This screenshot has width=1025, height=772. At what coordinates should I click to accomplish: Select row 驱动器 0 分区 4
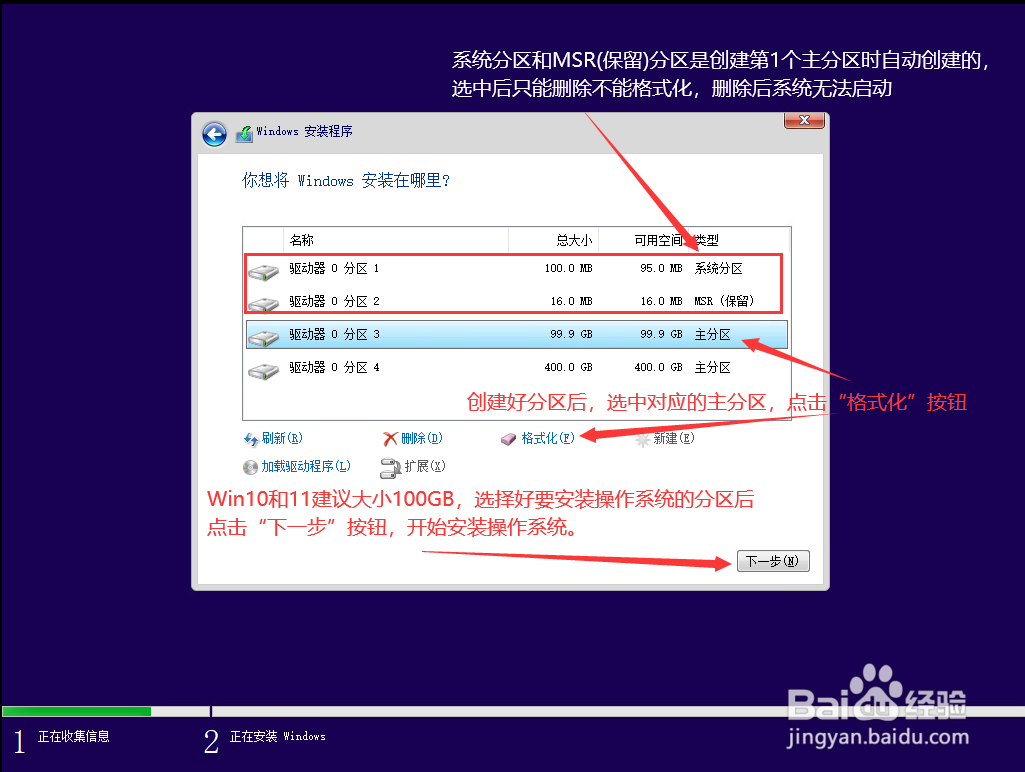[516, 367]
